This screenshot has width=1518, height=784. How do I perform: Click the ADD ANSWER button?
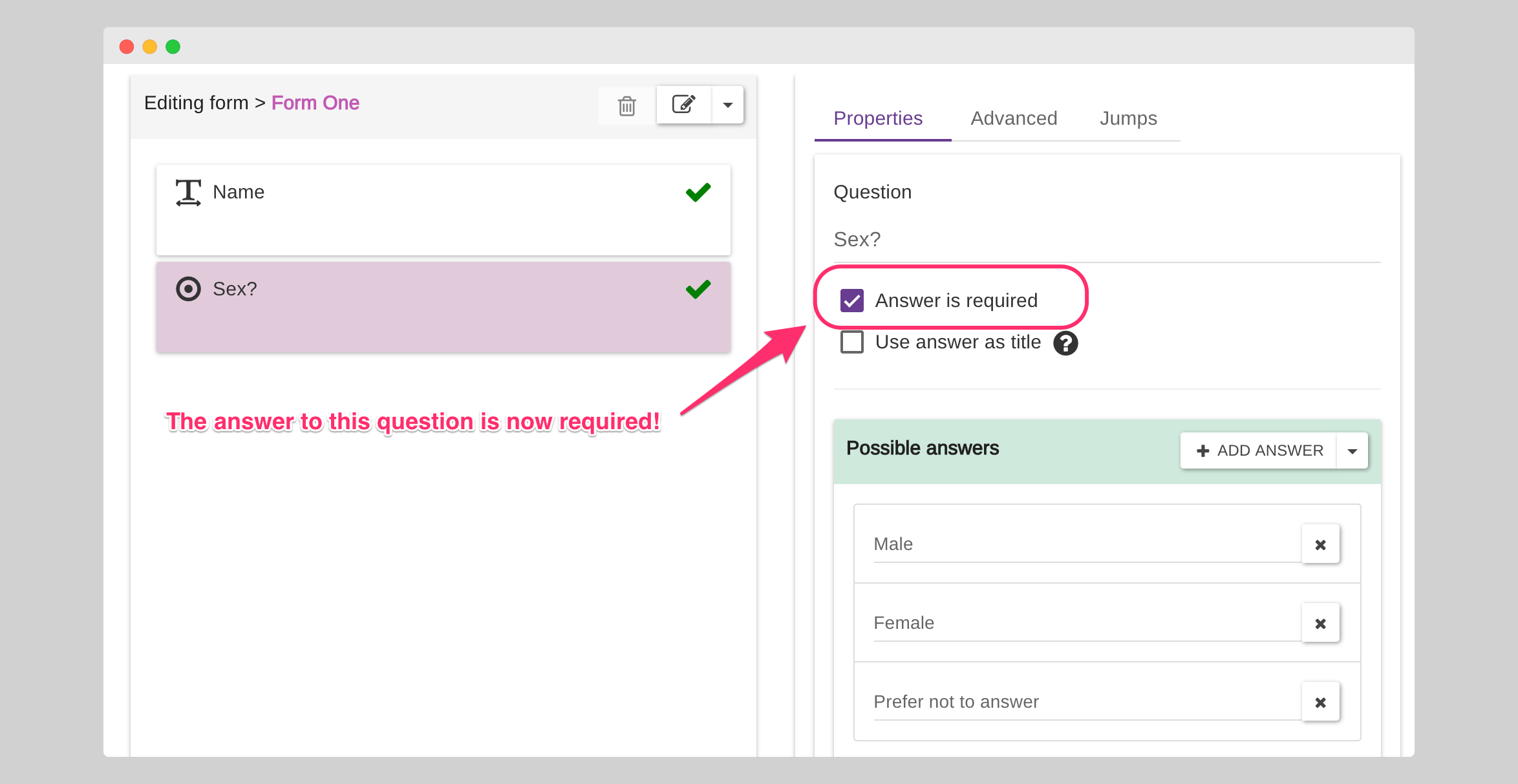click(1259, 450)
